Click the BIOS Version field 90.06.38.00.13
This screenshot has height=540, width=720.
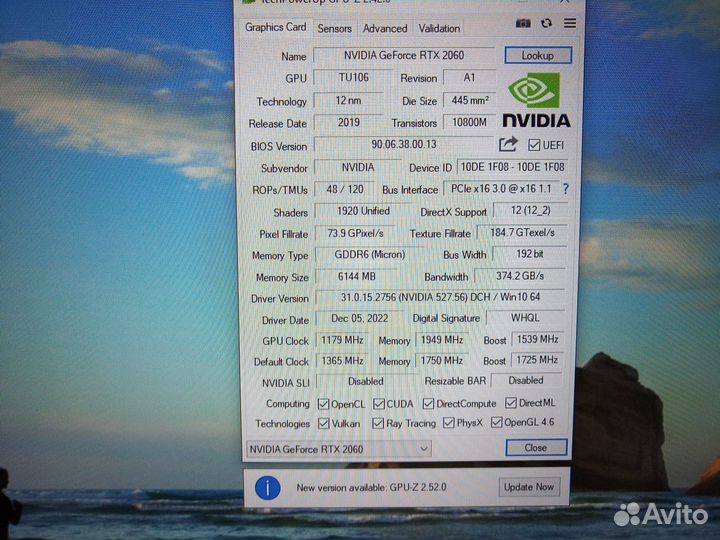tap(404, 144)
